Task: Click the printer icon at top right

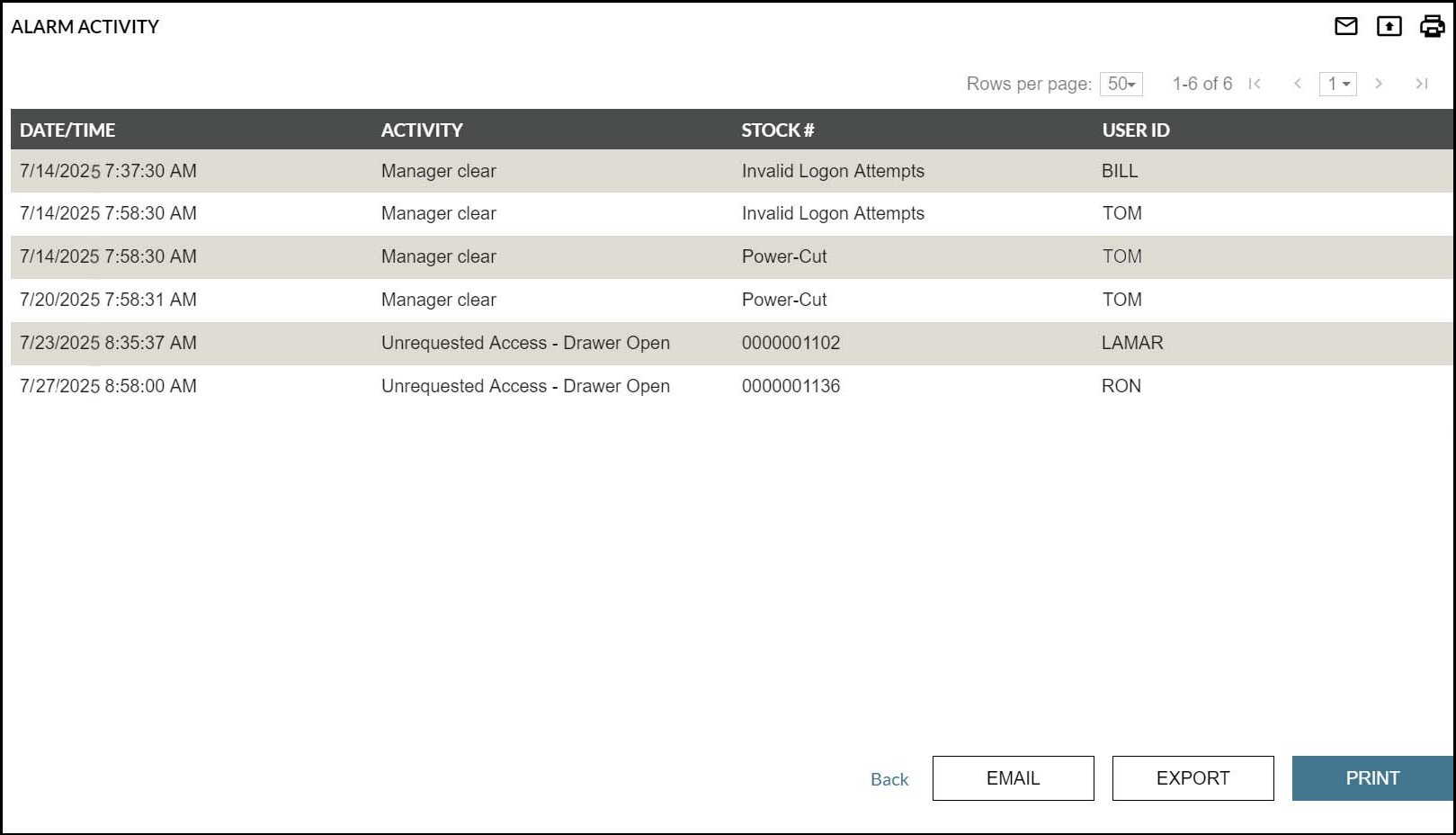Action: point(1431,26)
